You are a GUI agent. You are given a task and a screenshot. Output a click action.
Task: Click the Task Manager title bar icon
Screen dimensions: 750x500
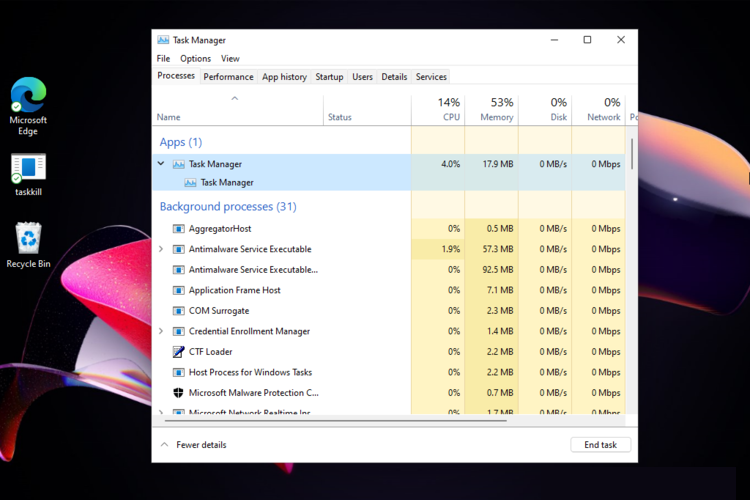(163, 40)
